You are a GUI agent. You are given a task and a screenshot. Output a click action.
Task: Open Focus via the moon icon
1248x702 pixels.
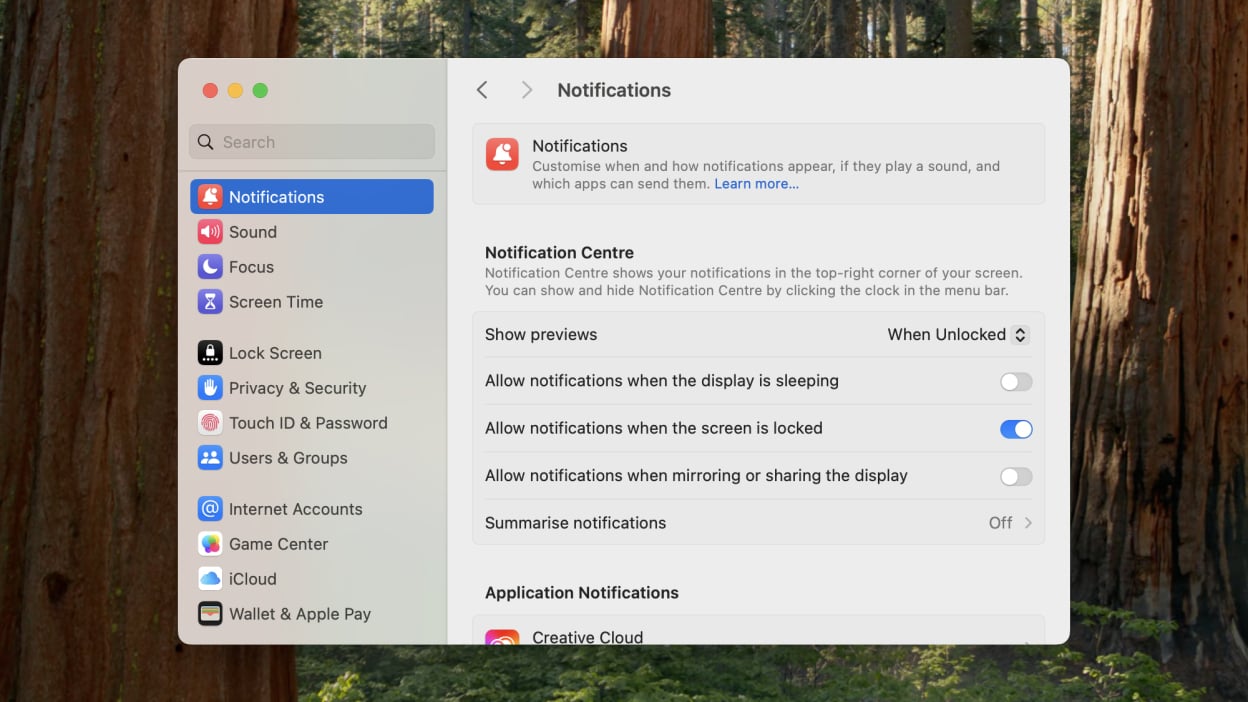210,267
